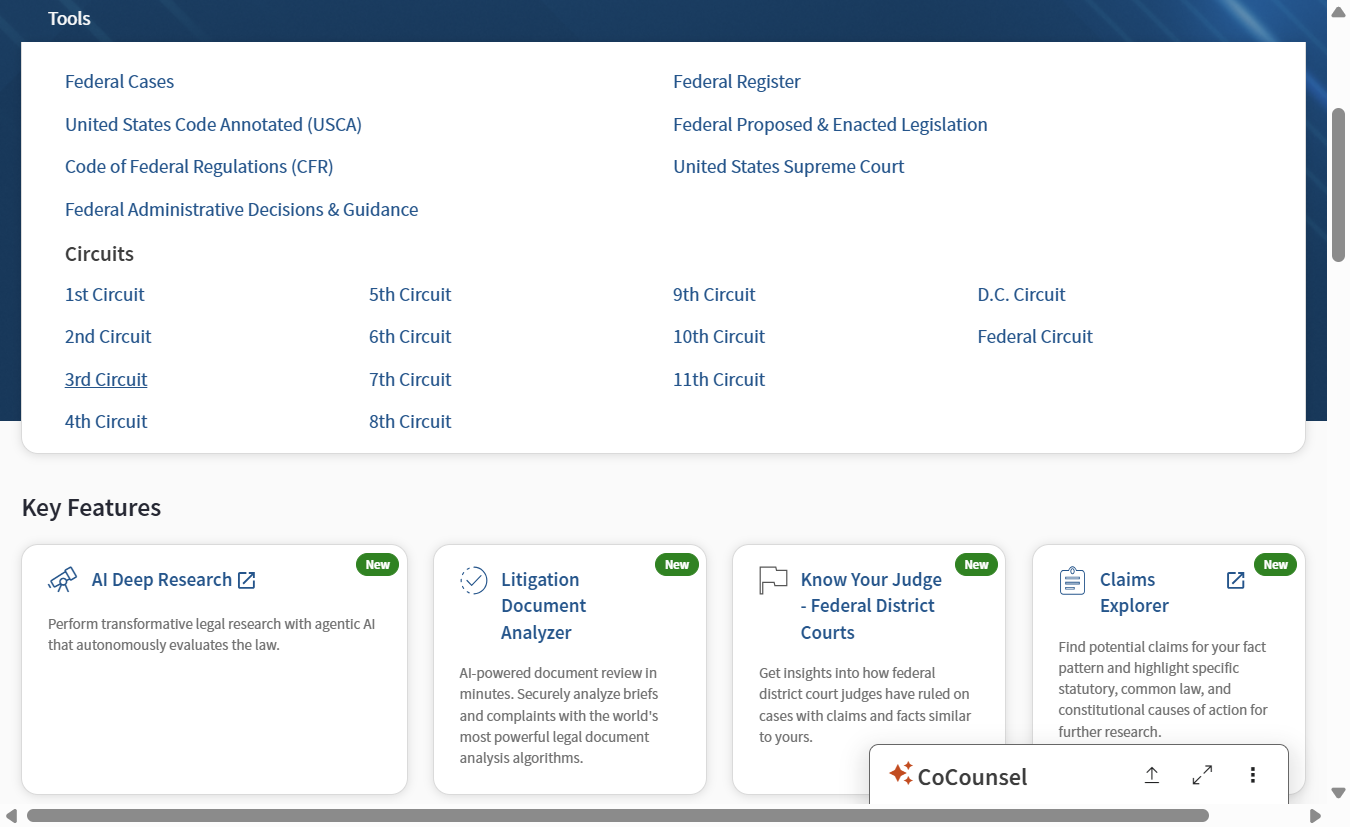Open Claims Explorer external link icon
This screenshot has height=827, width=1350.
1236,580
